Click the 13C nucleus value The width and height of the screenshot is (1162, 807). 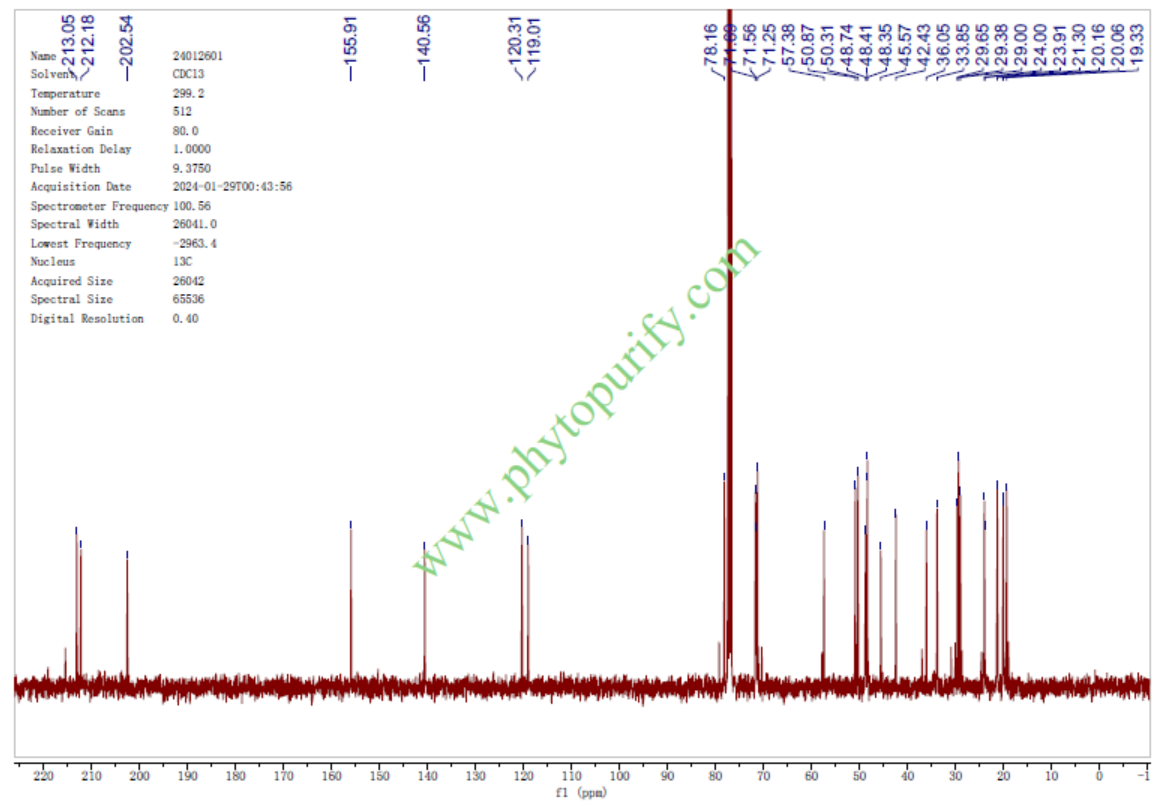181,262
